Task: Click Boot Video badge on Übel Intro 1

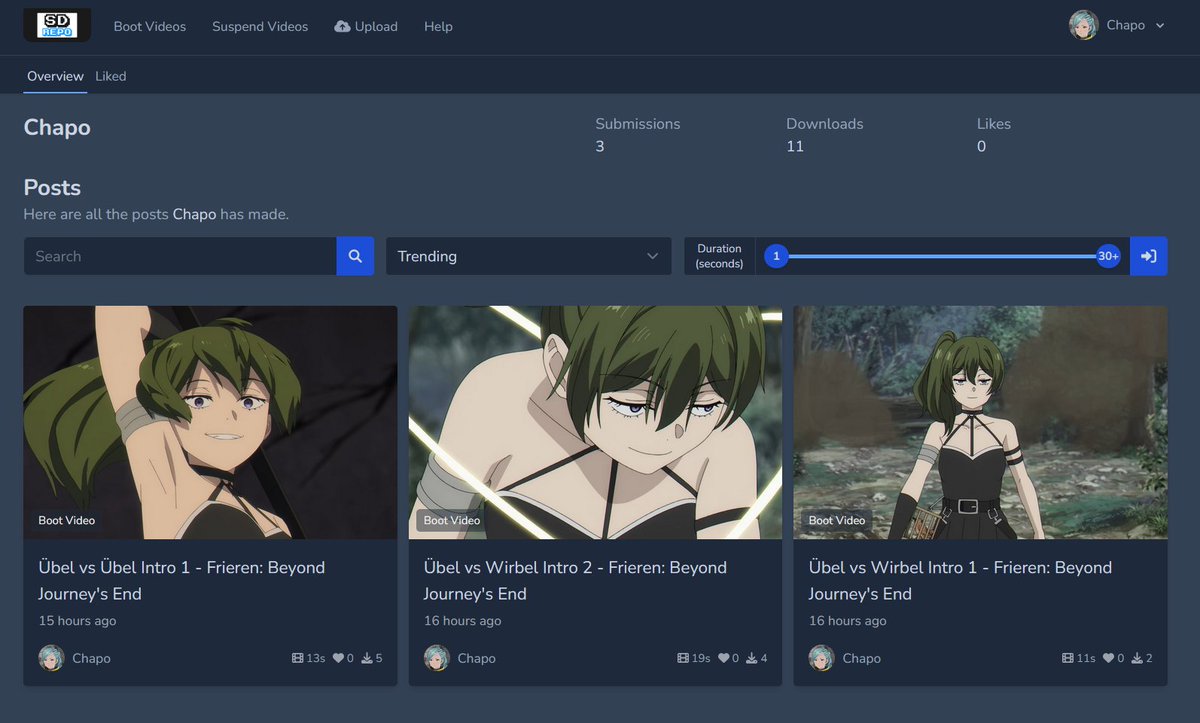Action: tap(67, 520)
